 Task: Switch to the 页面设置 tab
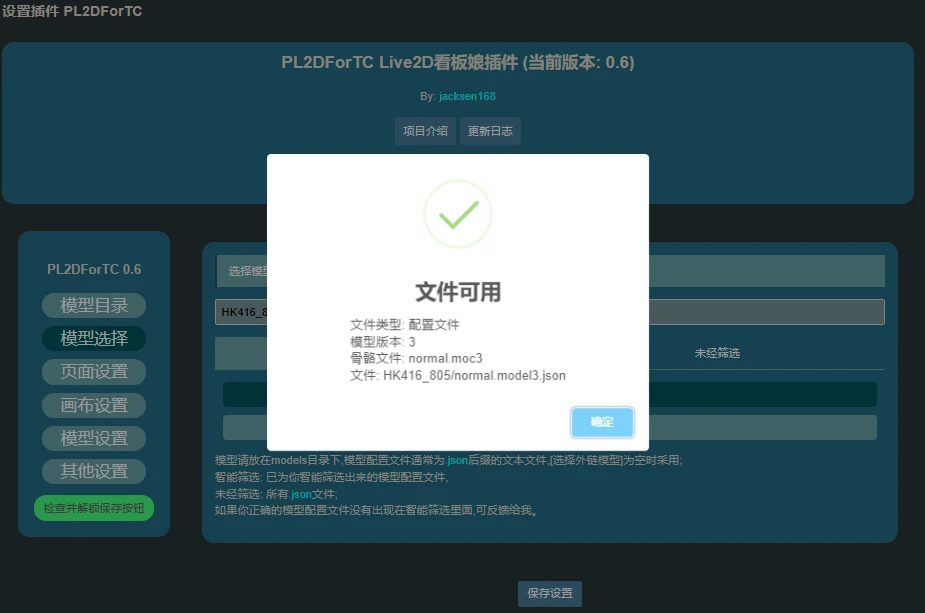94,371
